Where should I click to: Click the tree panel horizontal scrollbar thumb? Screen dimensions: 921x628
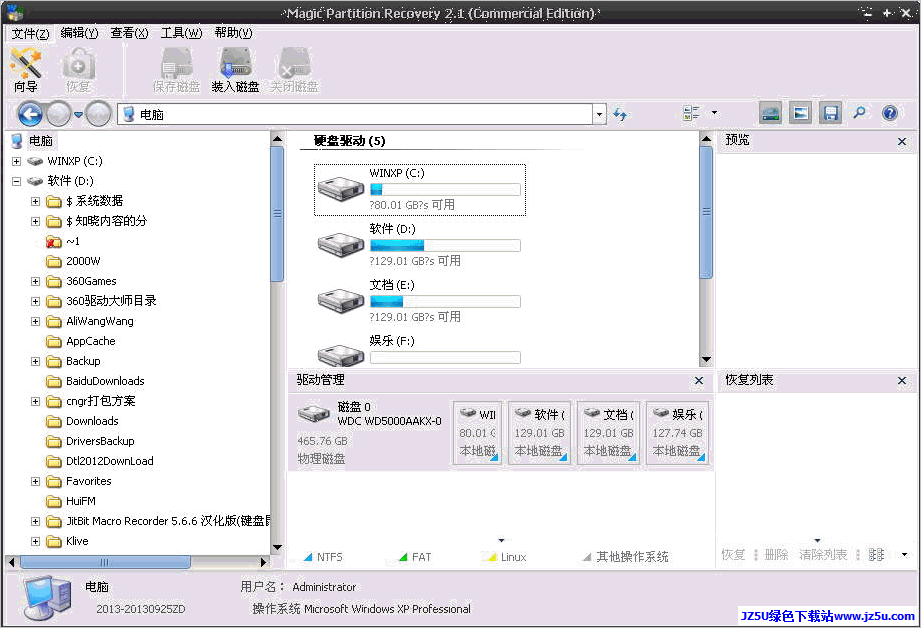click(106, 562)
